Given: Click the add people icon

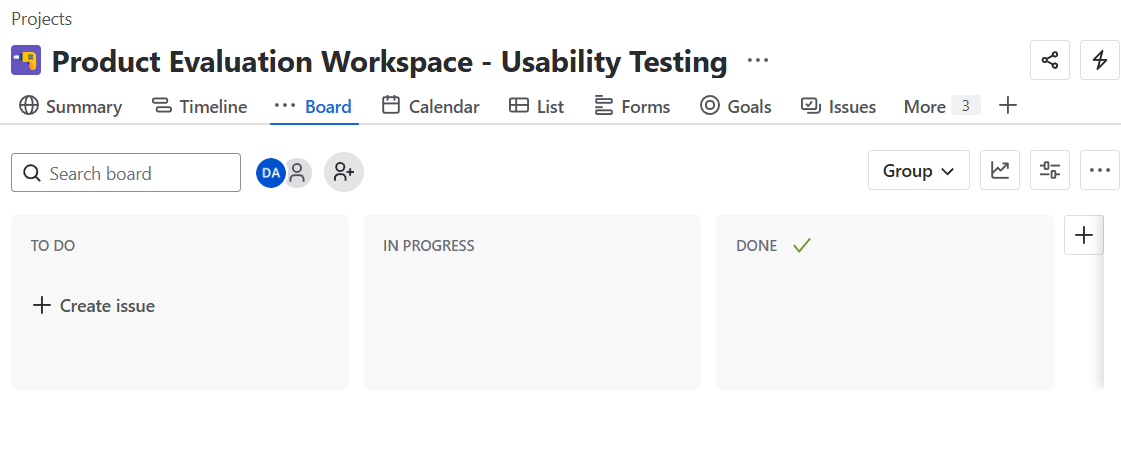Looking at the screenshot, I should (344, 172).
